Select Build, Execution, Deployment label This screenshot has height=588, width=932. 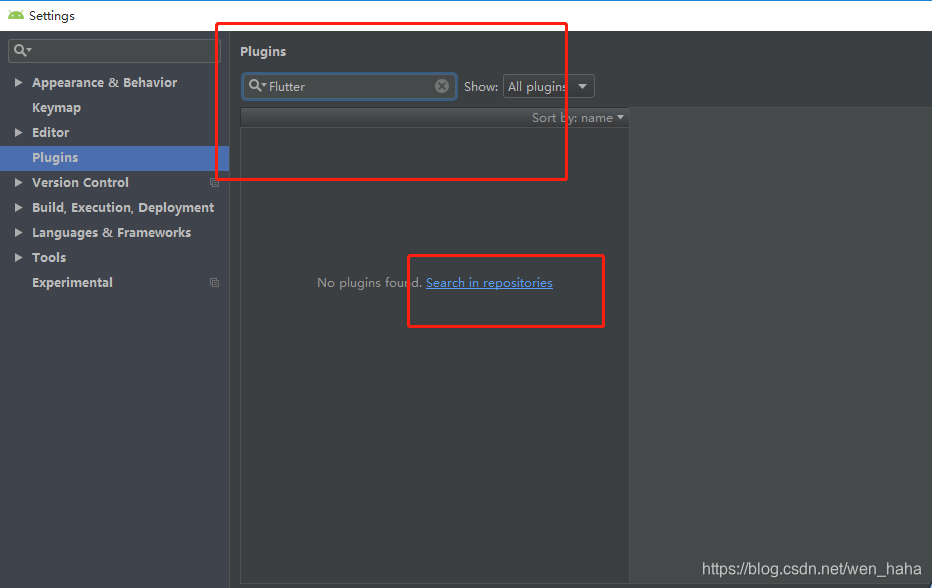(123, 207)
